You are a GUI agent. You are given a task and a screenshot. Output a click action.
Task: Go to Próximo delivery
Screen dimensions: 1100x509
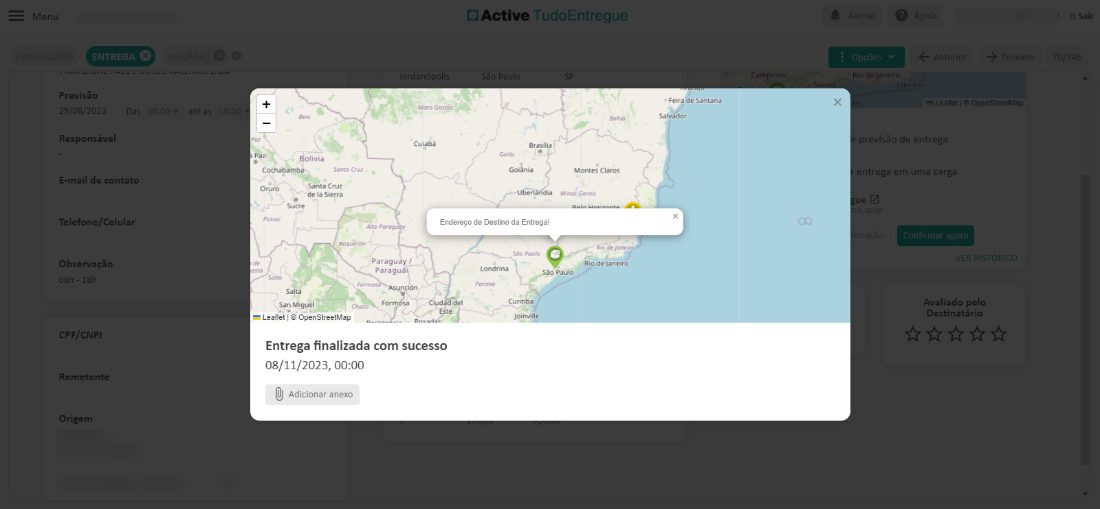point(1009,57)
